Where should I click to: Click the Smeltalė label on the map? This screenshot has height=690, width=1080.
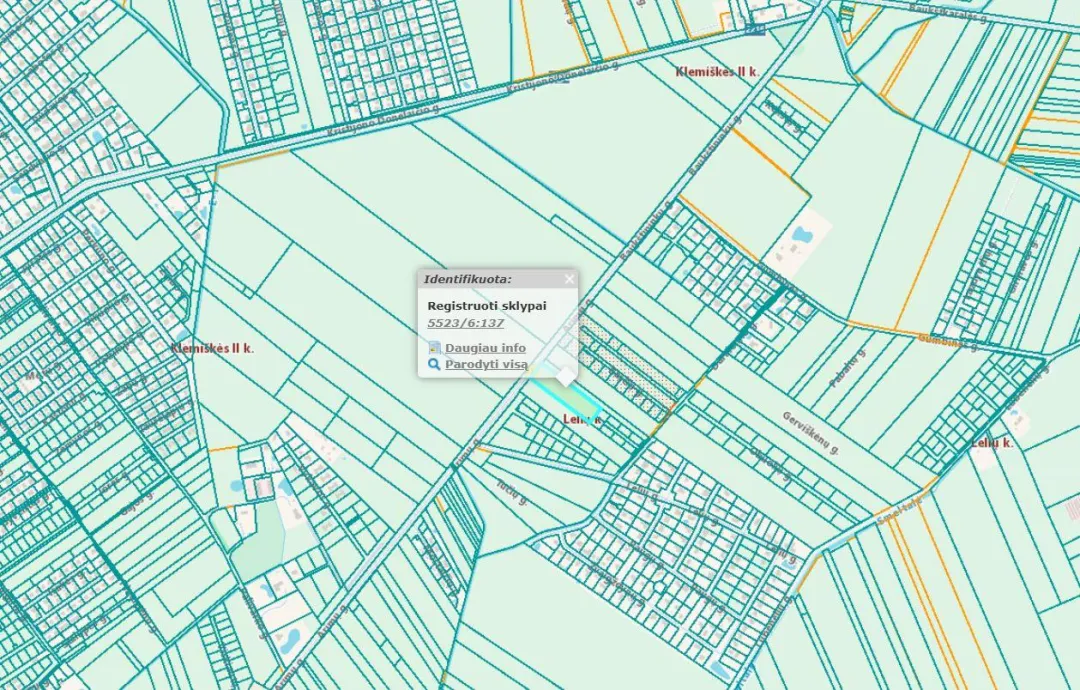click(899, 511)
